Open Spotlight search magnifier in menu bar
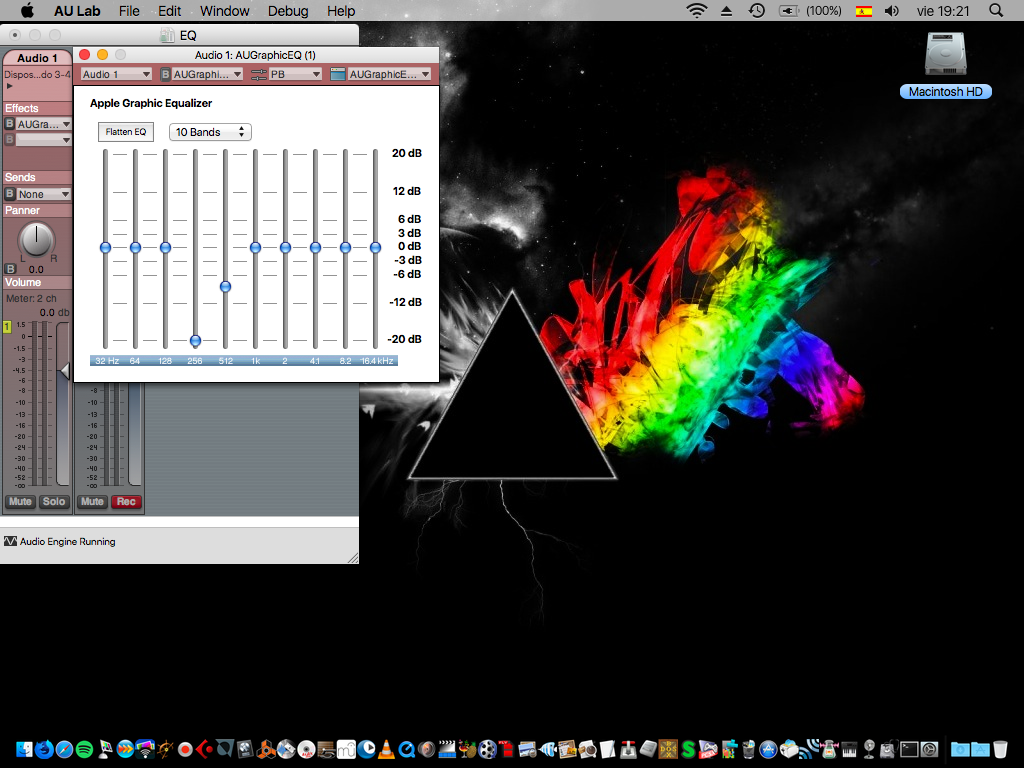 click(995, 11)
